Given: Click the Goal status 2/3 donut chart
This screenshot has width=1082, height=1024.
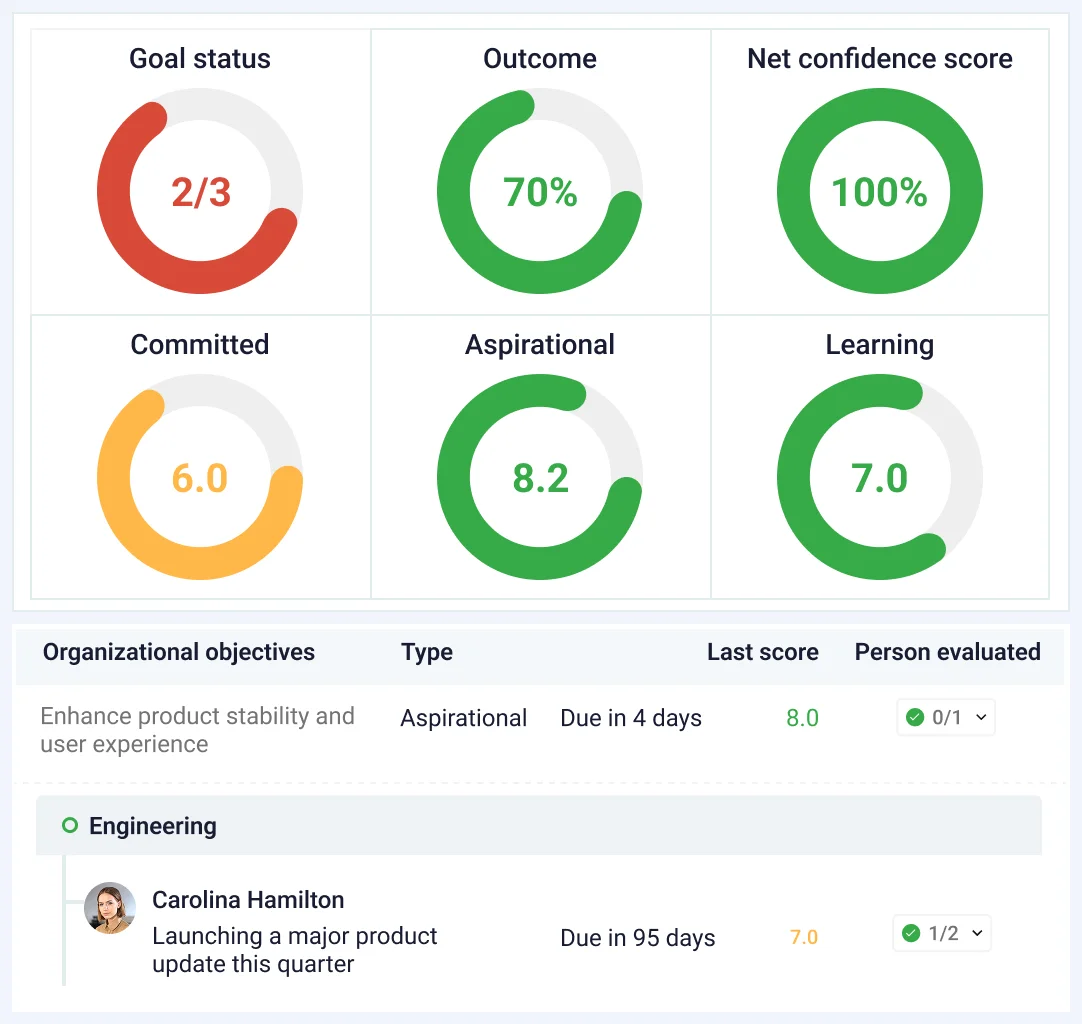Looking at the screenshot, I should click(x=199, y=191).
